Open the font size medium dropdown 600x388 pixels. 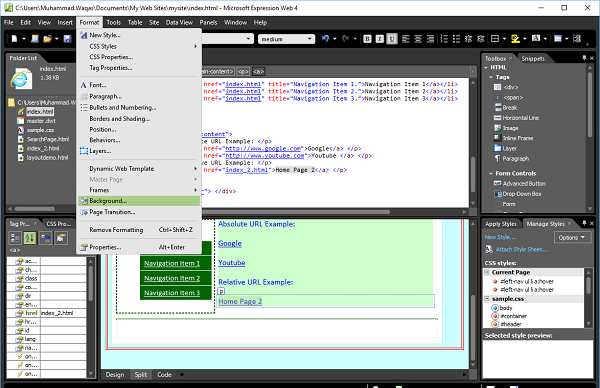pyautogui.click(x=286, y=39)
